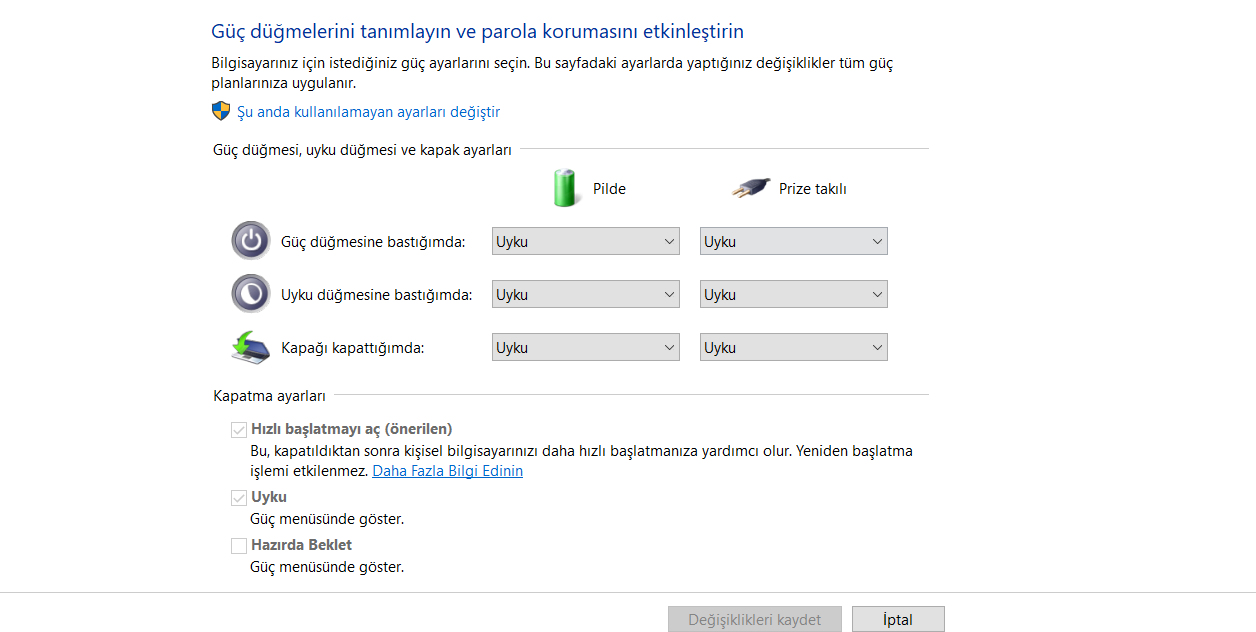
Task: Click the sleep button icon
Action: coord(251,293)
